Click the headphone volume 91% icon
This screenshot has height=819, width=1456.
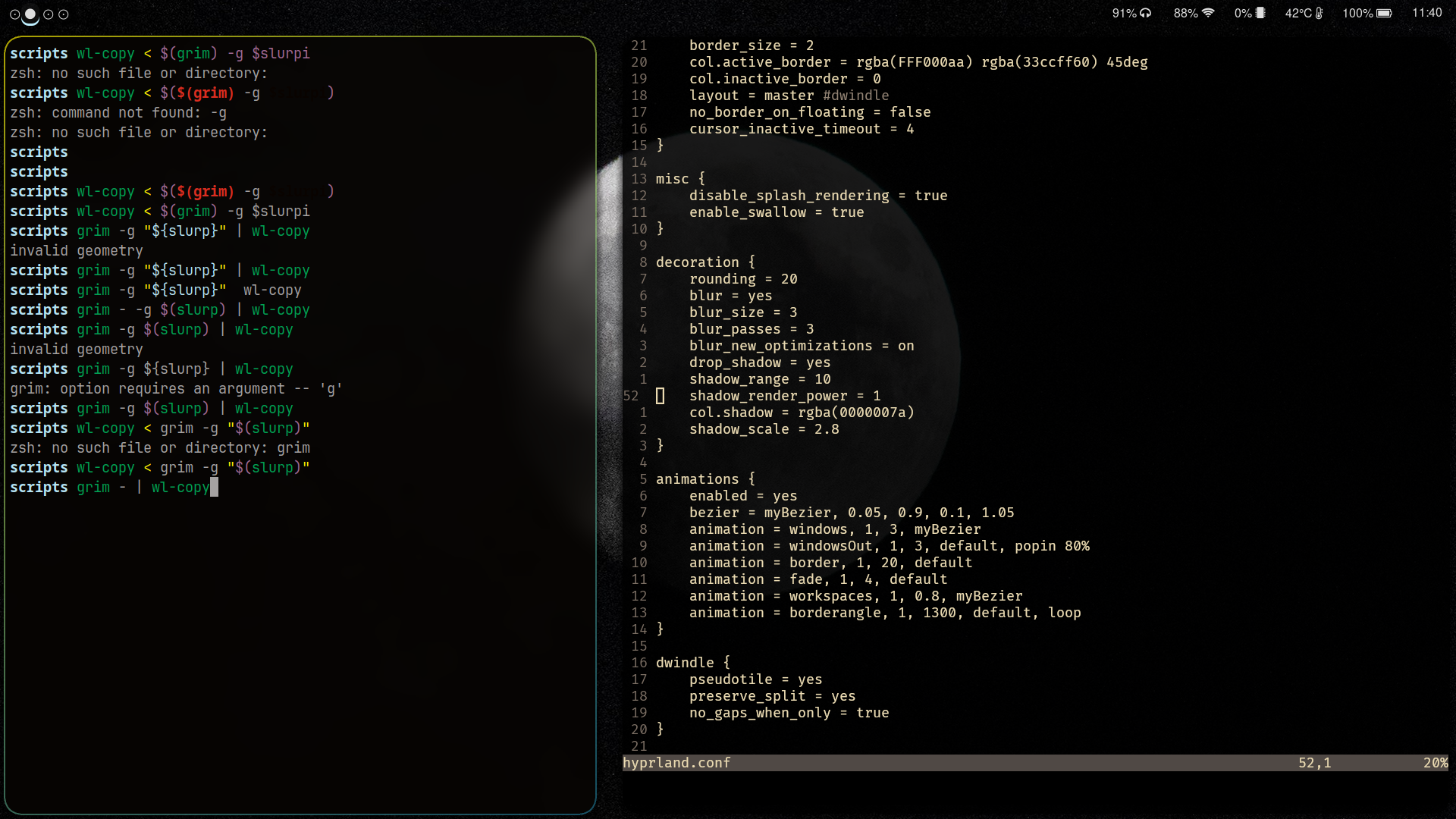tap(1146, 13)
